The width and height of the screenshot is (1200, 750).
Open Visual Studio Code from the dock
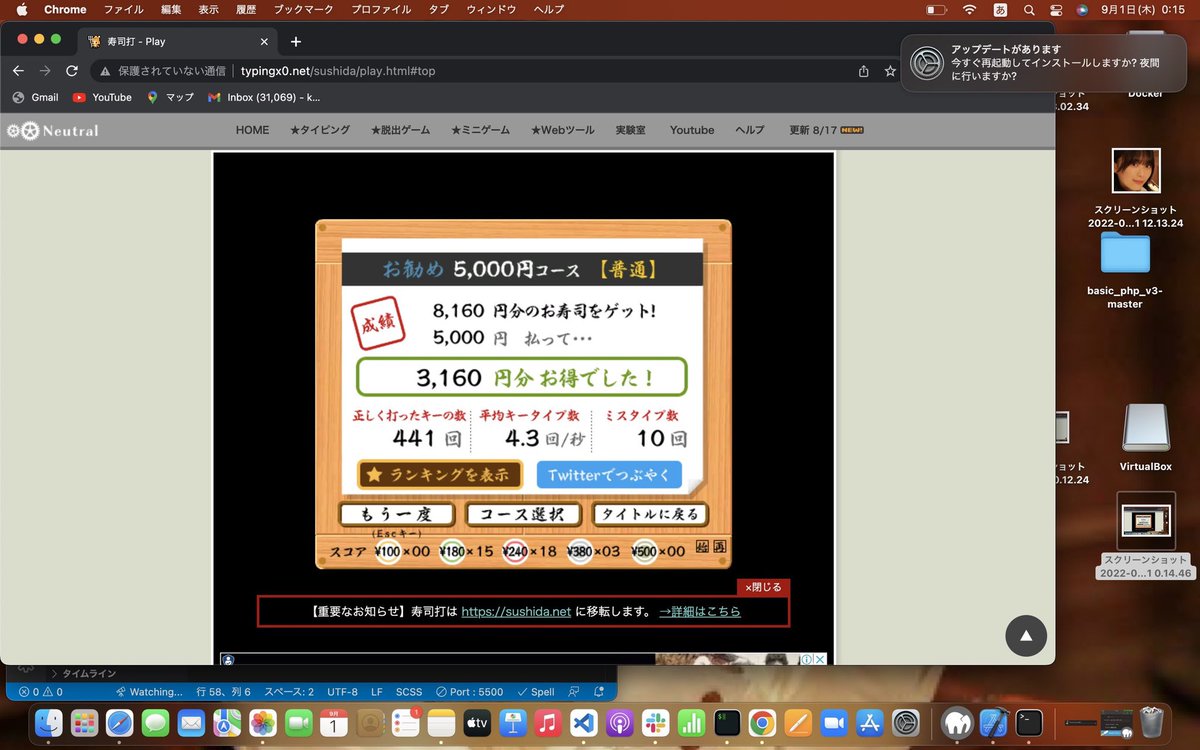583,722
